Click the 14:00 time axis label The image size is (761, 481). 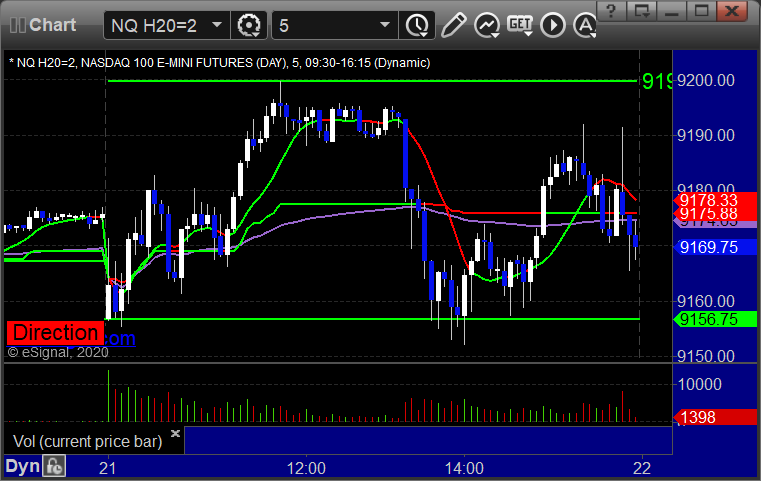coord(464,468)
